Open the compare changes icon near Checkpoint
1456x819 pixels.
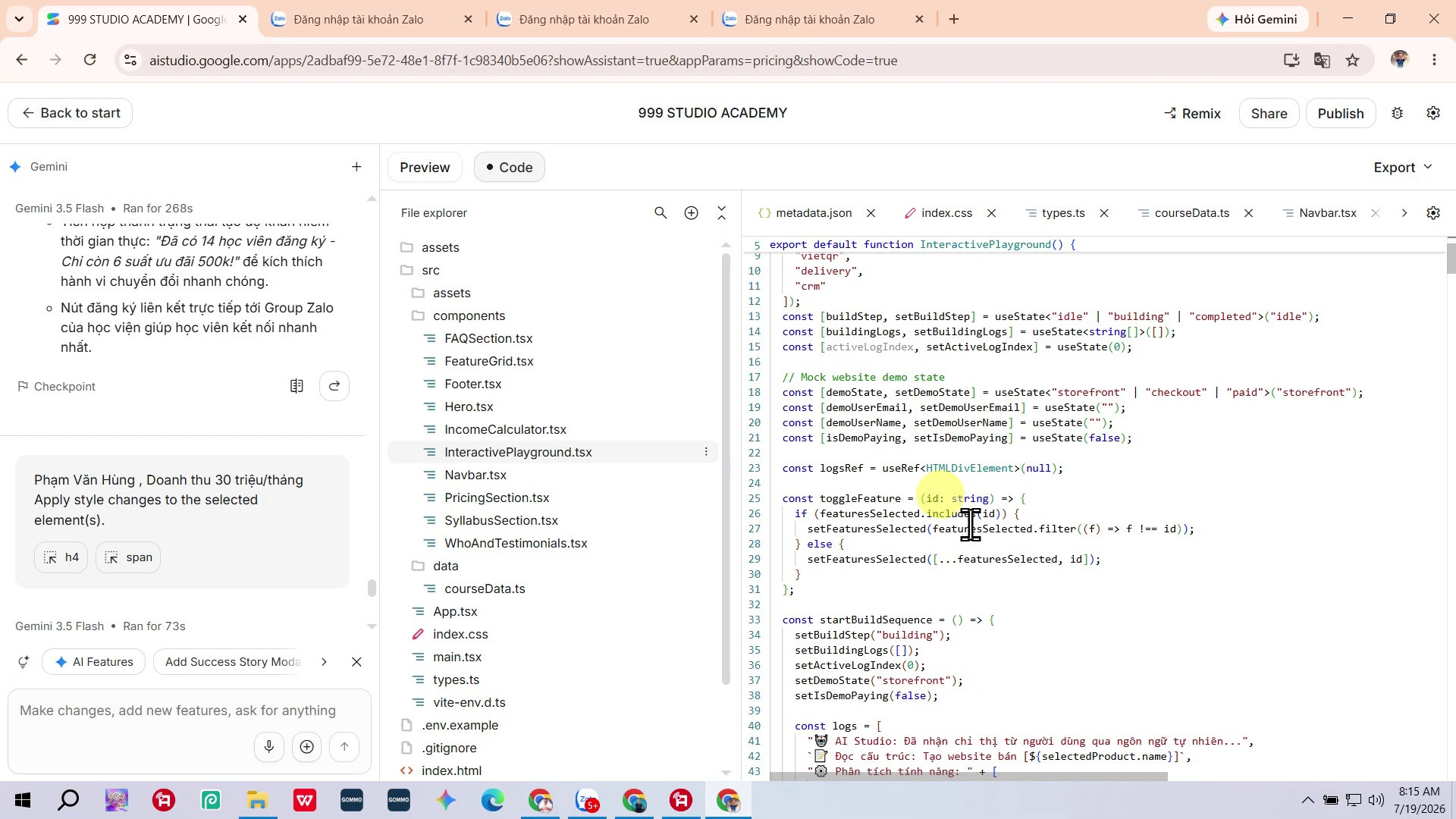pyautogui.click(x=297, y=386)
